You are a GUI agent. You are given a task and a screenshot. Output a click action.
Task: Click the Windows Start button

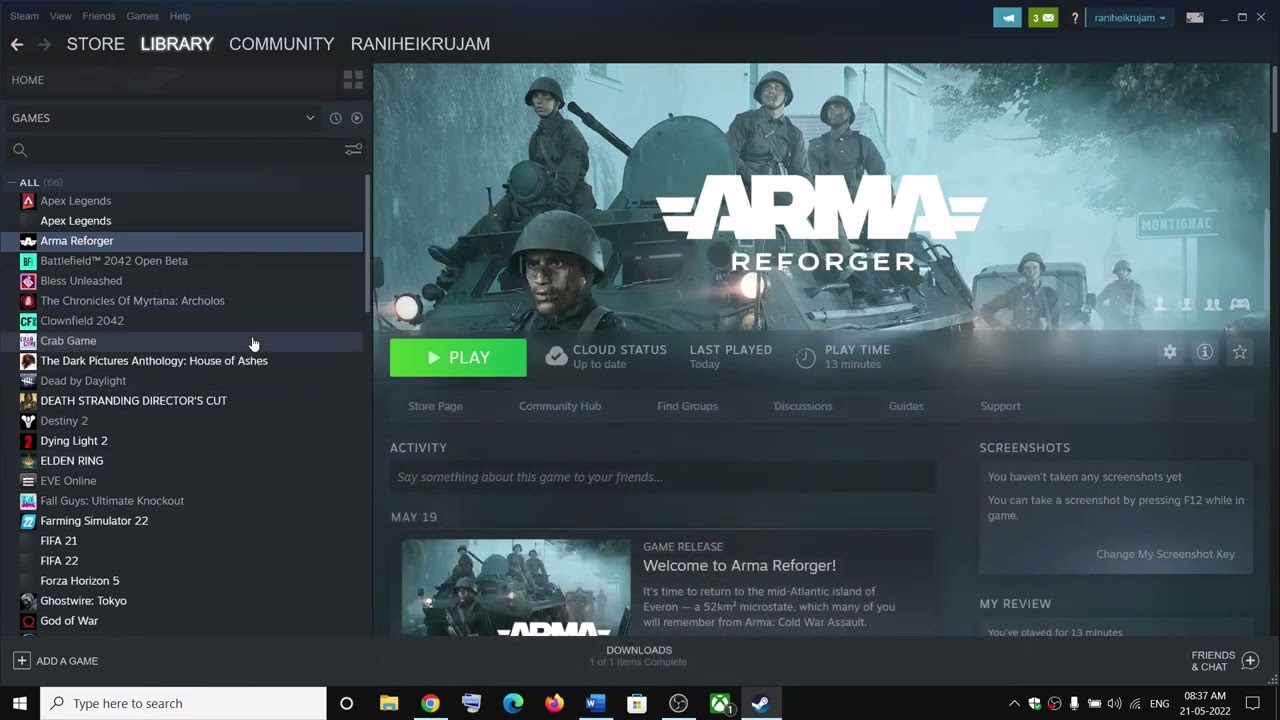[x=19, y=704]
